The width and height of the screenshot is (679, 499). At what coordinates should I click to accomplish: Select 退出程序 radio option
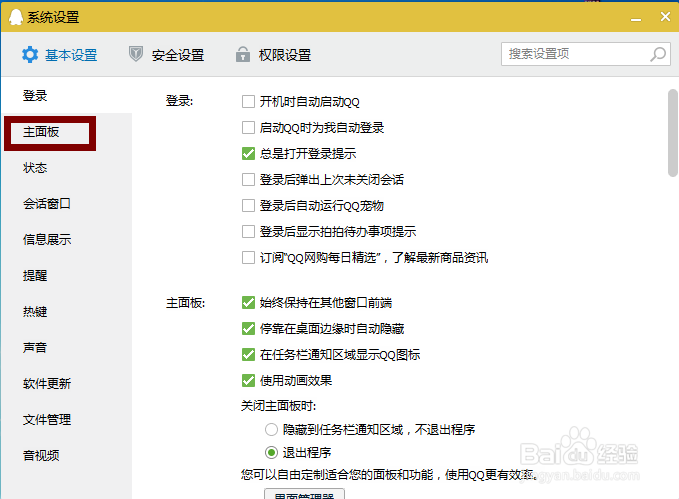[271, 453]
